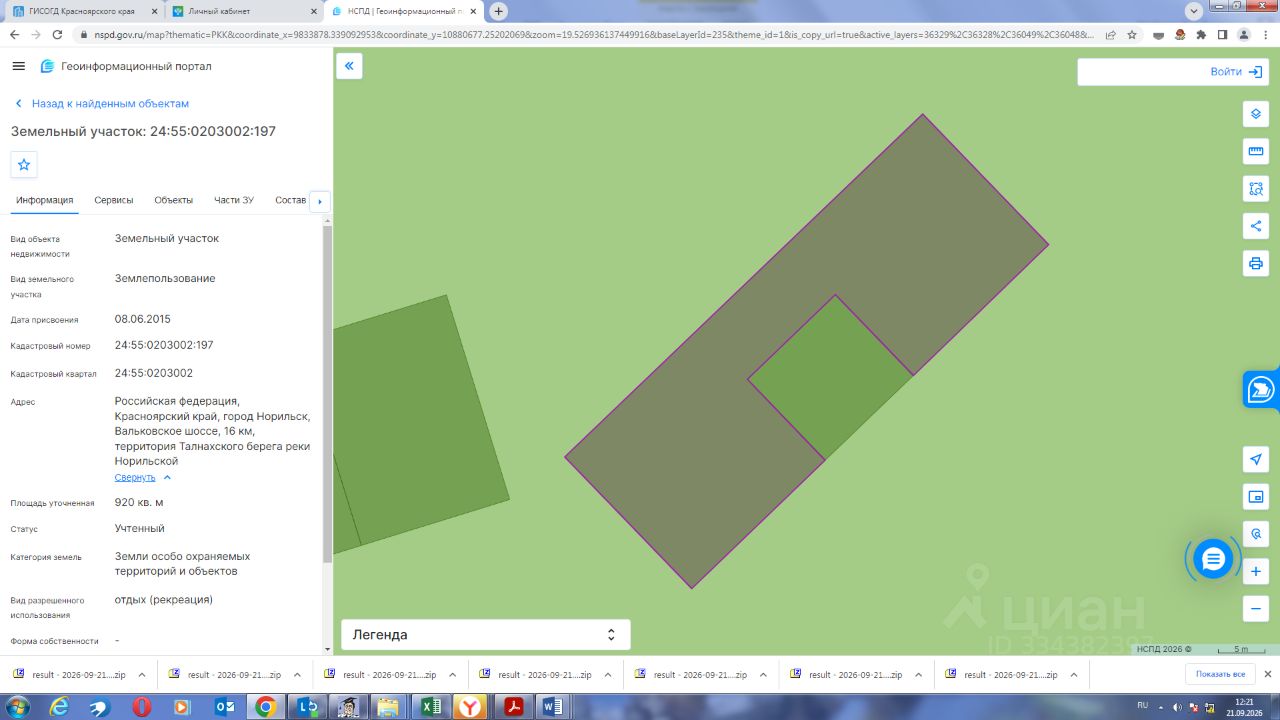
Task: Click the info panel vertical scrollbar
Action: [328, 394]
